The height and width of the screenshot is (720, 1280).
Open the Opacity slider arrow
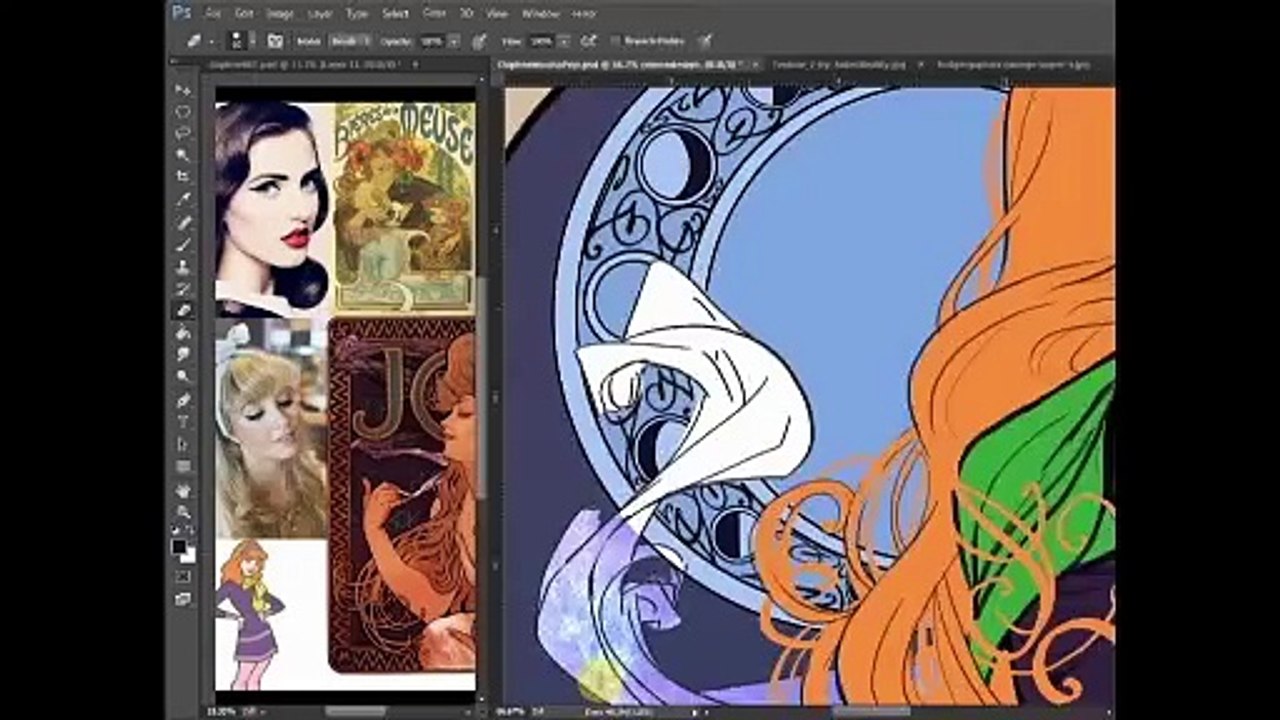[454, 41]
